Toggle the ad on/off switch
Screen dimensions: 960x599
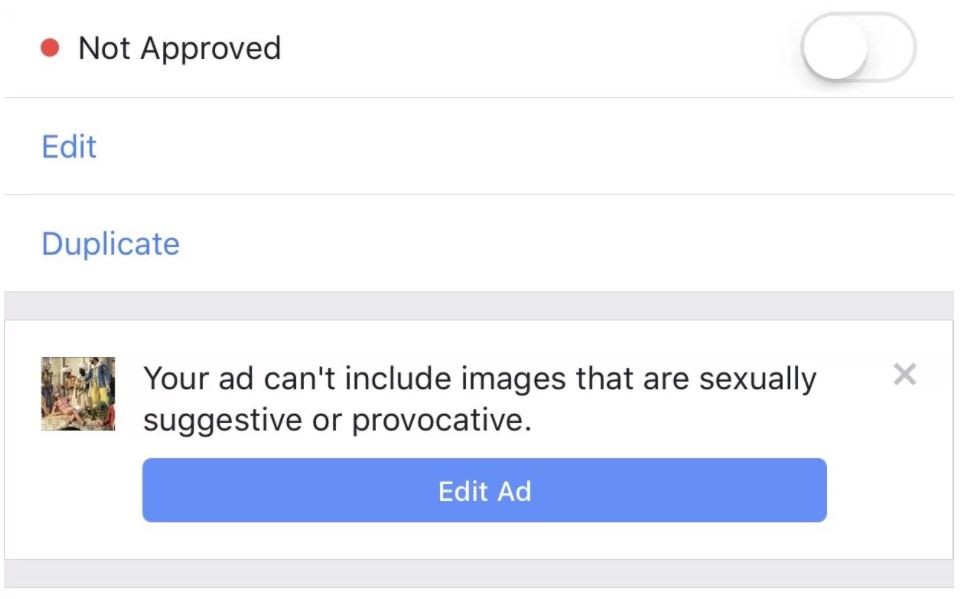[858, 48]
